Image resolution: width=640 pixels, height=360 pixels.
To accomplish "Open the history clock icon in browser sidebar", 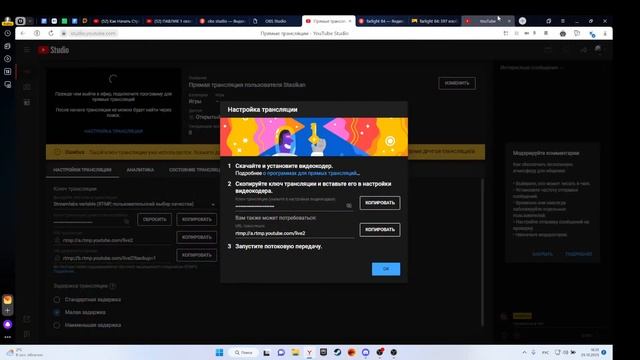I will coord(7,33).
